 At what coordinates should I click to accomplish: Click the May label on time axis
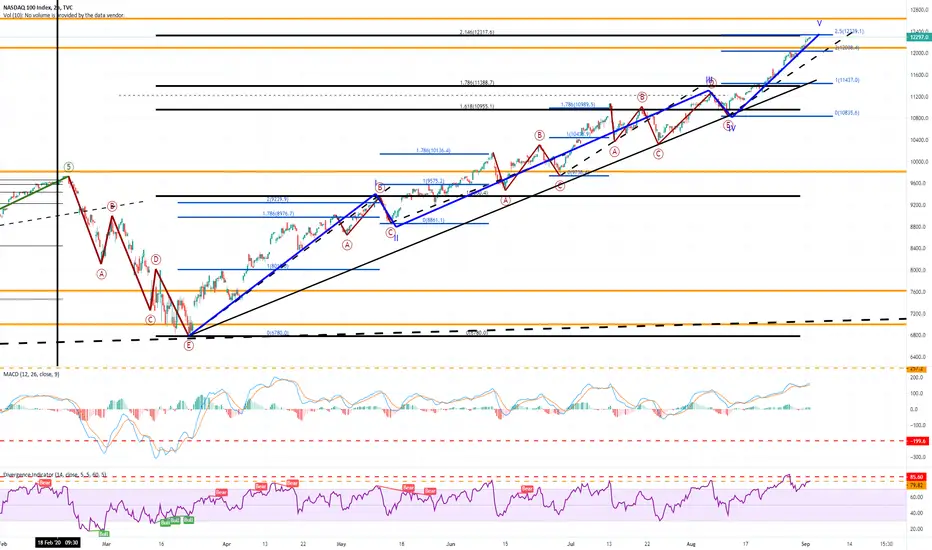coord(341,543)
